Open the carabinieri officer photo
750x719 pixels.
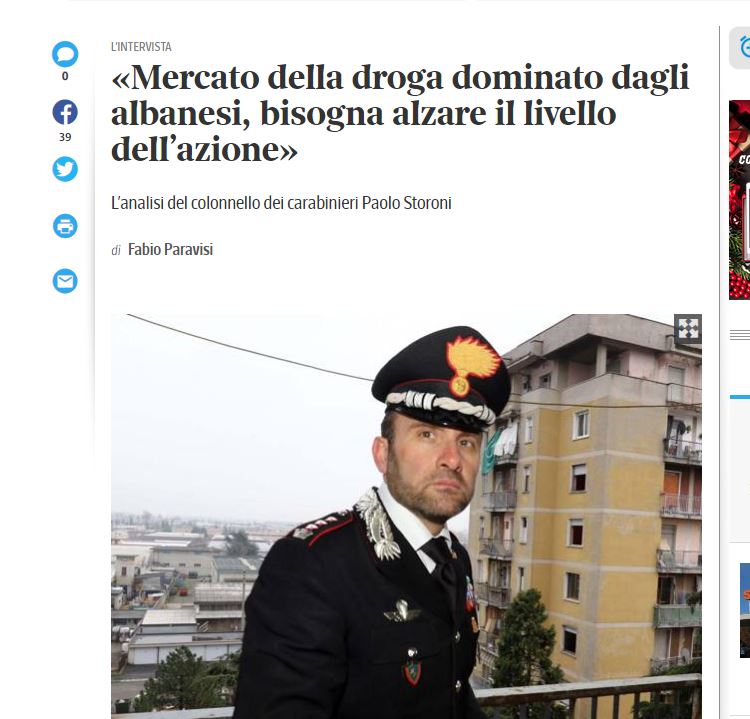tap(406, 516)
